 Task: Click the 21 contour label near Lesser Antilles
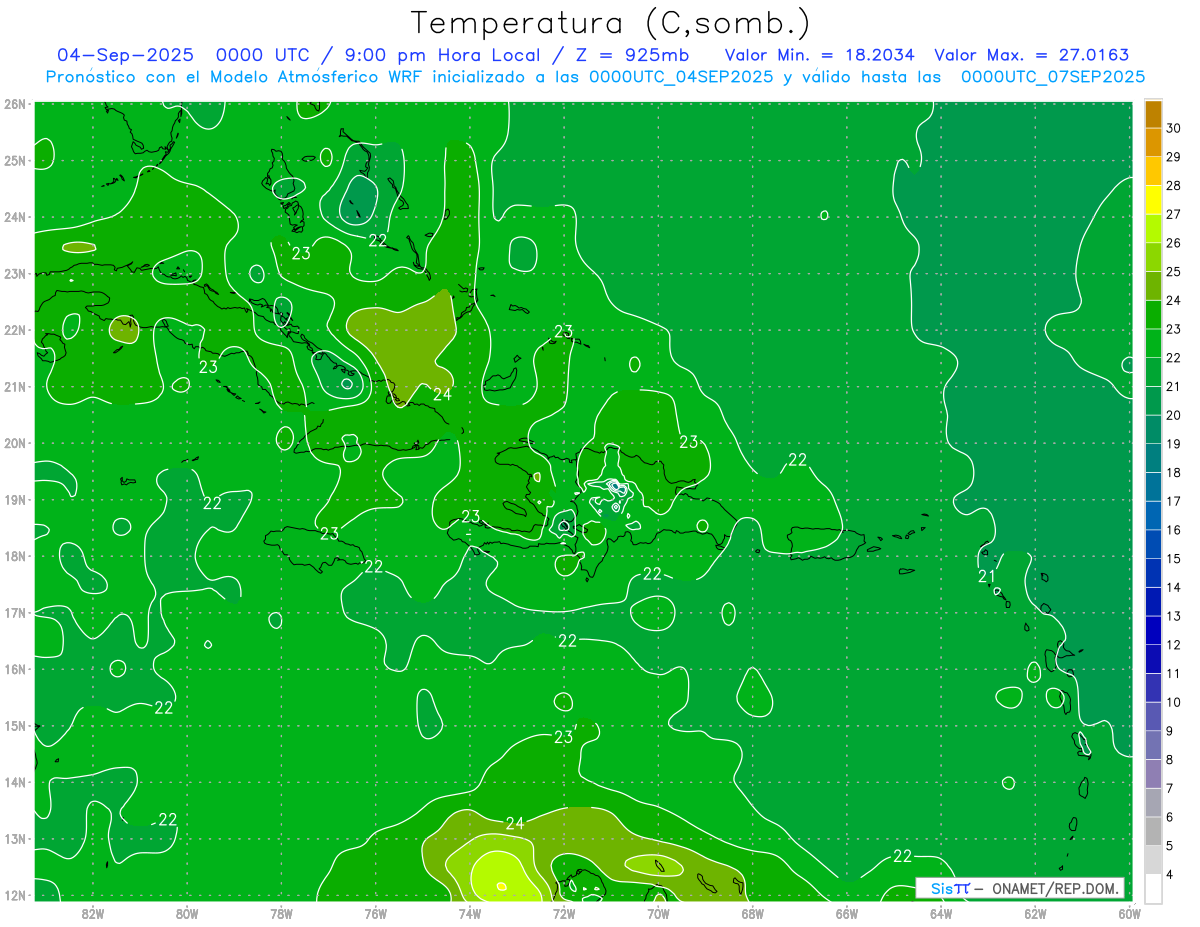(986, 576)
